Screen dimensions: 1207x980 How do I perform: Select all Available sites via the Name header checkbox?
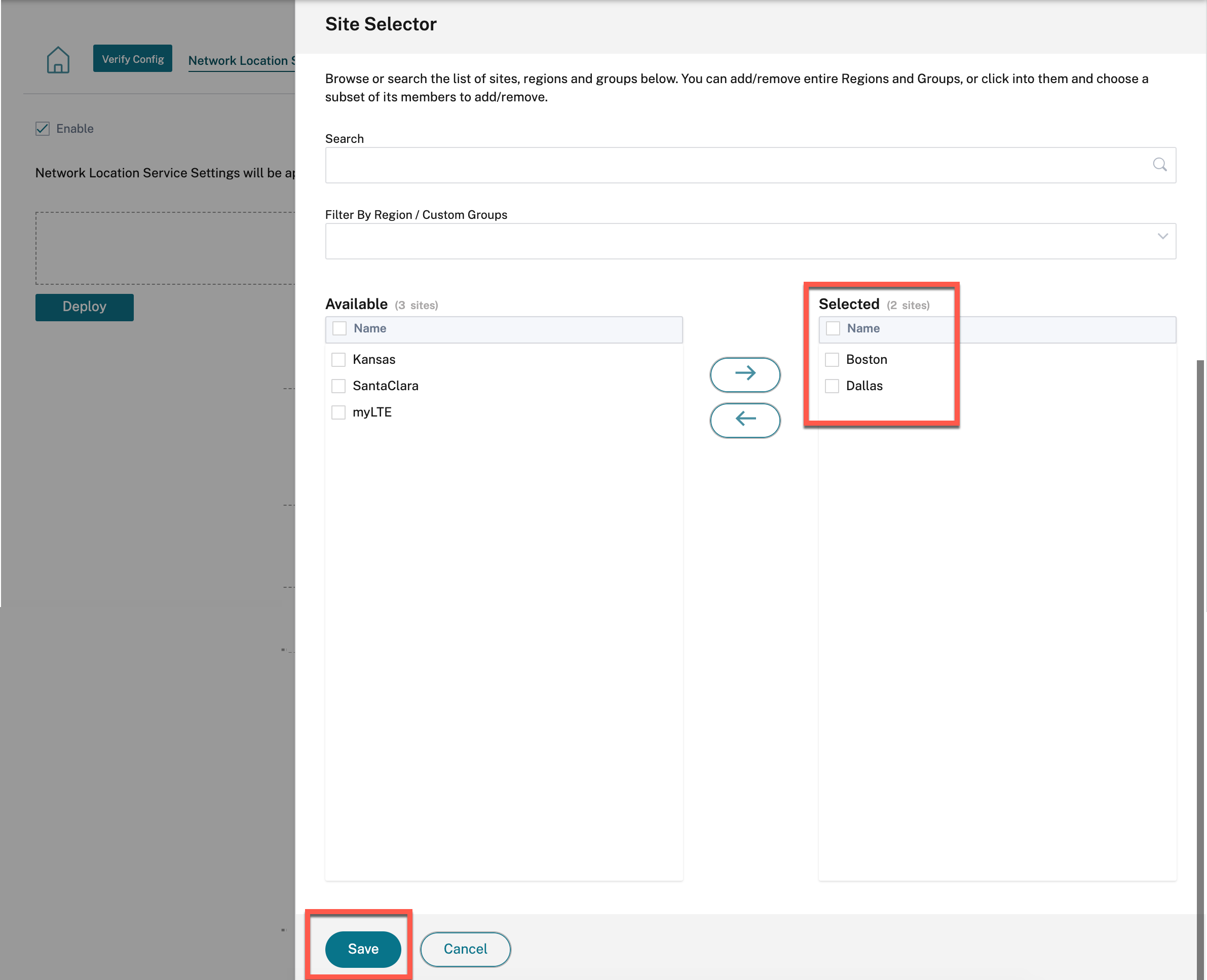pos(340,328)
